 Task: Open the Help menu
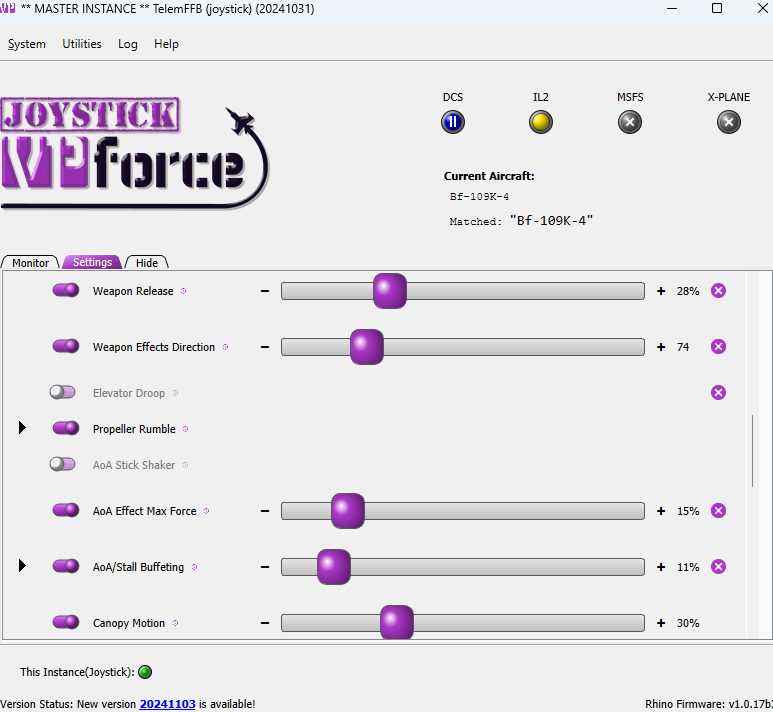coord(166,44)
